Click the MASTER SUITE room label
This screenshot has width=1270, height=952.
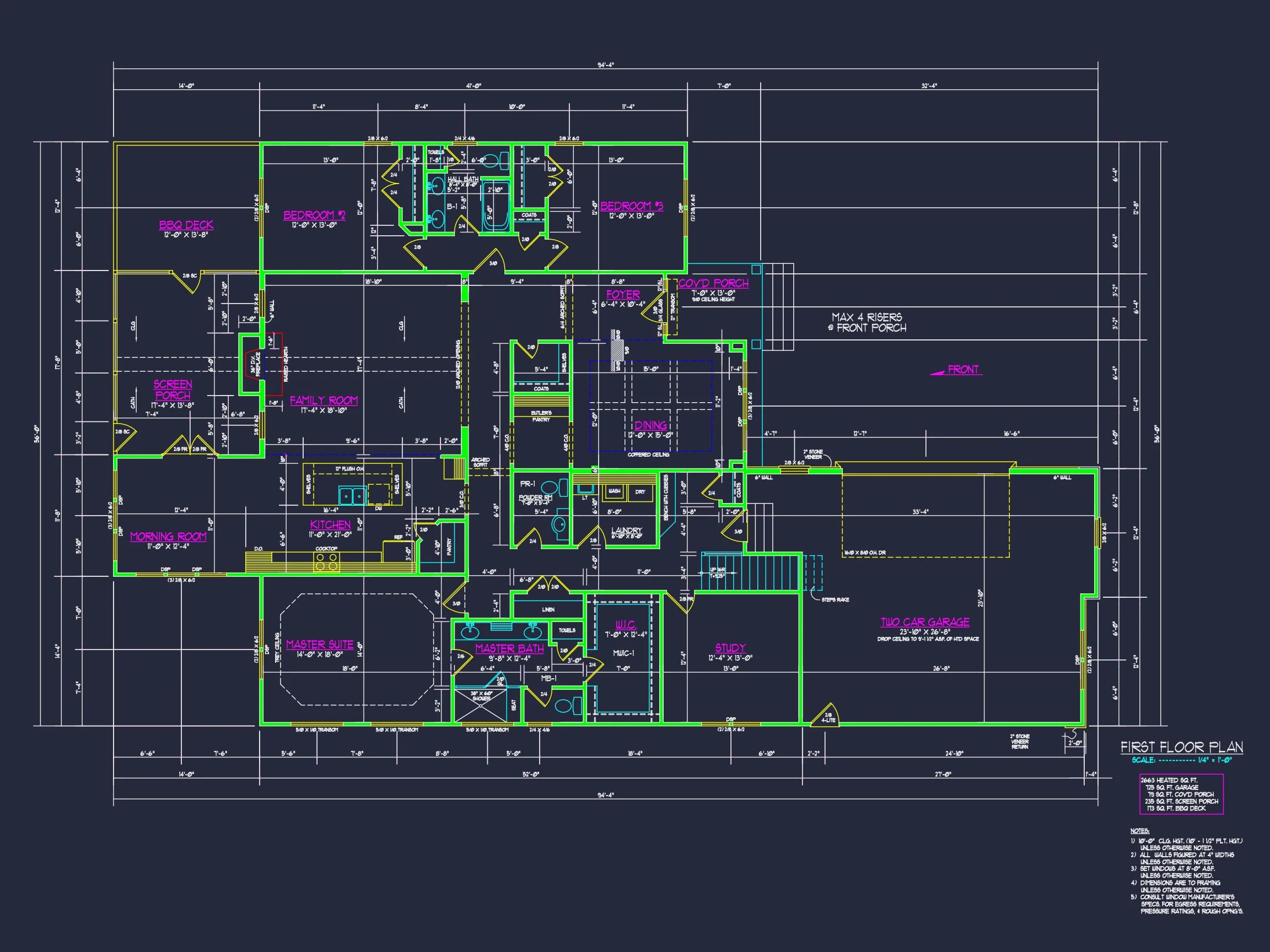pyautogui.click(x=319, y=645)
